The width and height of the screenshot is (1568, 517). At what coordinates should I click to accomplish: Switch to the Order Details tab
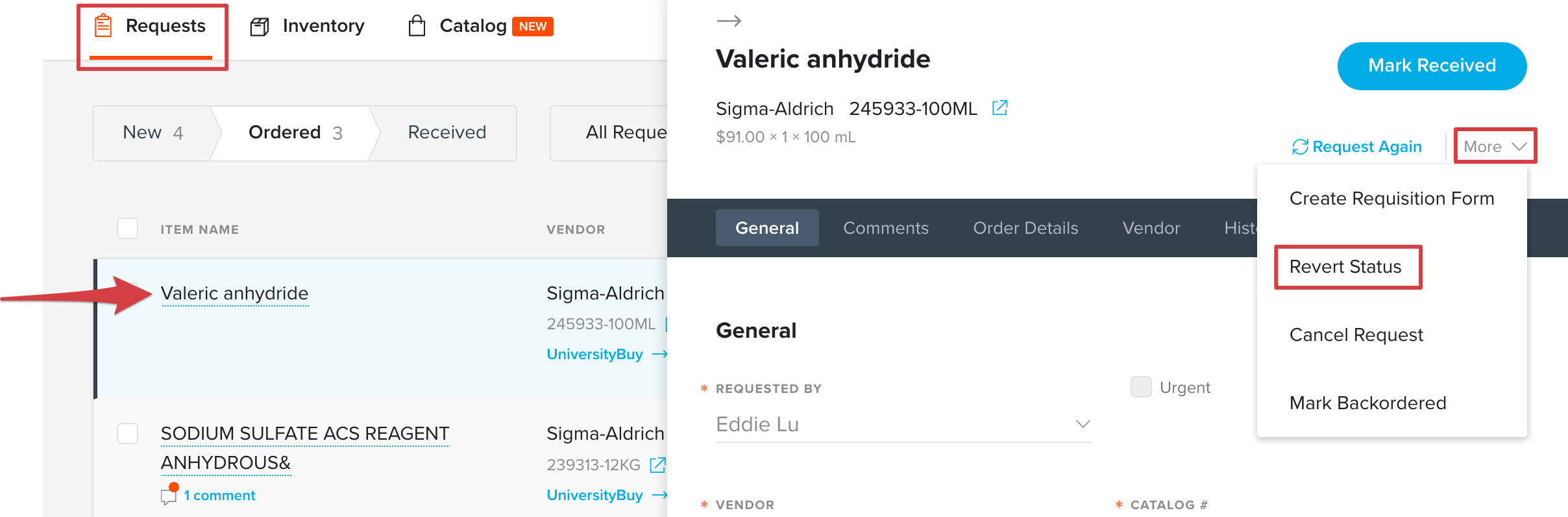click(x=1025, y=228)
